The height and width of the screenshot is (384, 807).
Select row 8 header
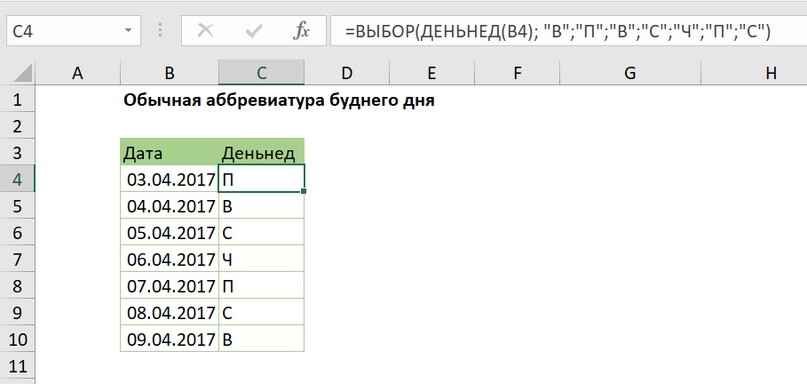[17, 286]
